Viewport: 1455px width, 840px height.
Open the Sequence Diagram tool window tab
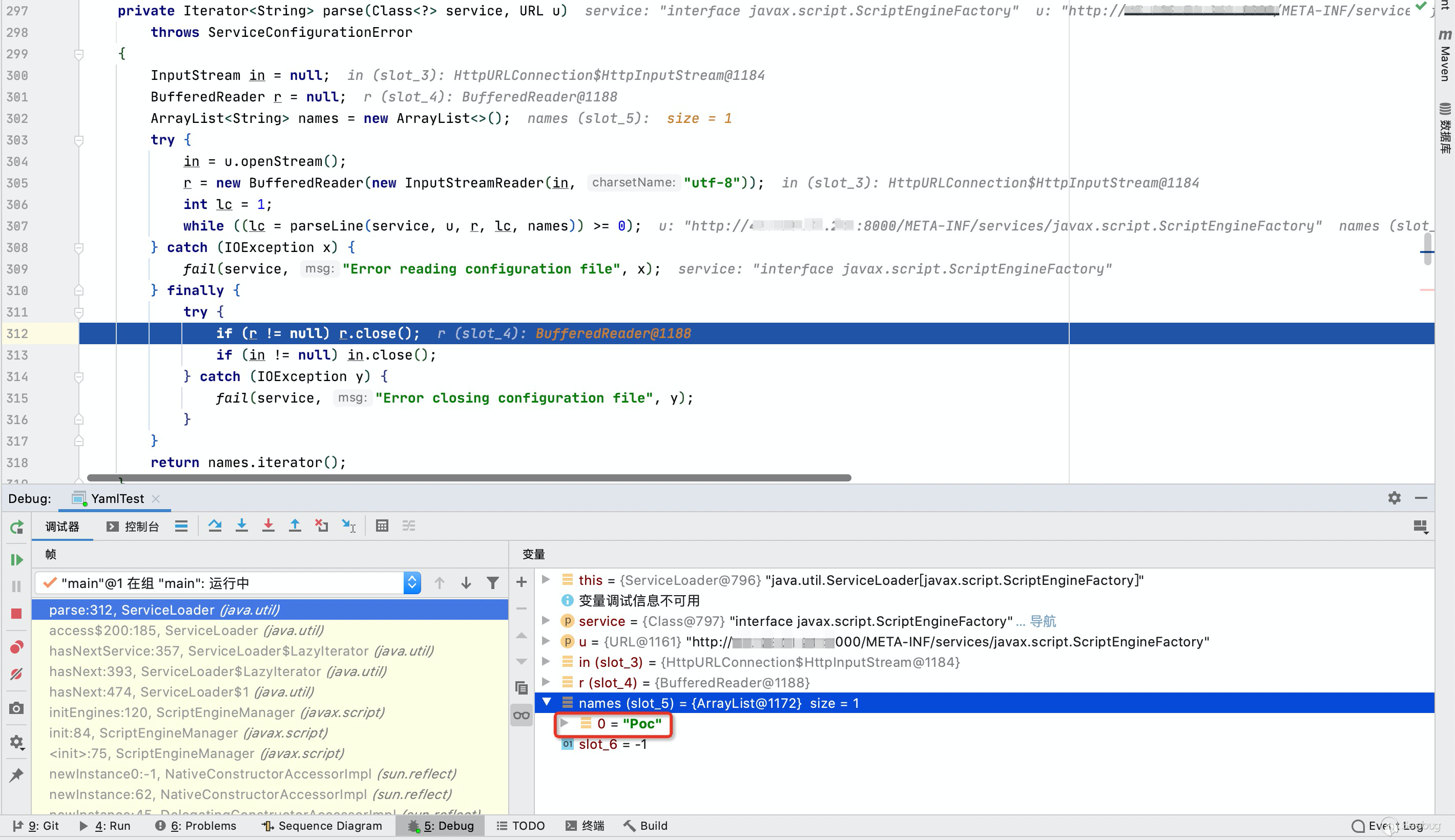322,826
